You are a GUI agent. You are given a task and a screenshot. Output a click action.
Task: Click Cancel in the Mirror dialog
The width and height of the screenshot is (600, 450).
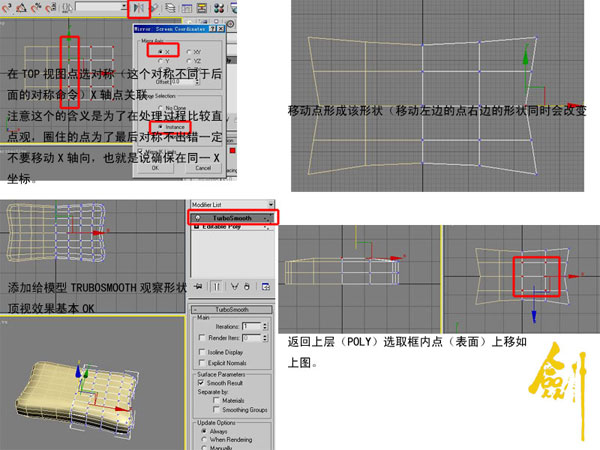[x=203, y=168]
